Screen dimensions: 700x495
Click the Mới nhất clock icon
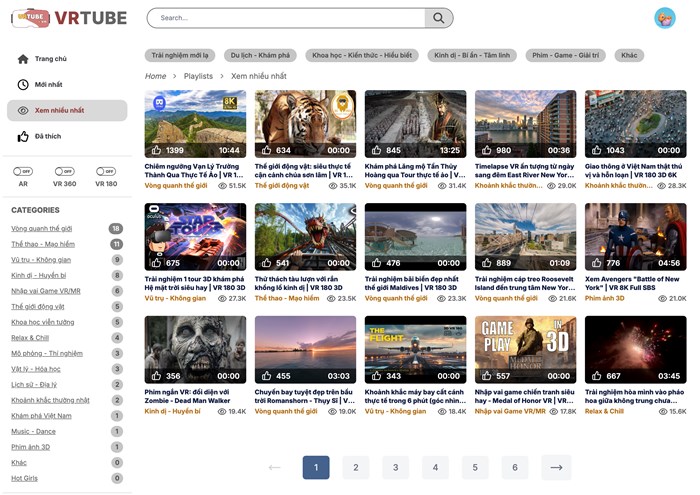pos(23,84)
